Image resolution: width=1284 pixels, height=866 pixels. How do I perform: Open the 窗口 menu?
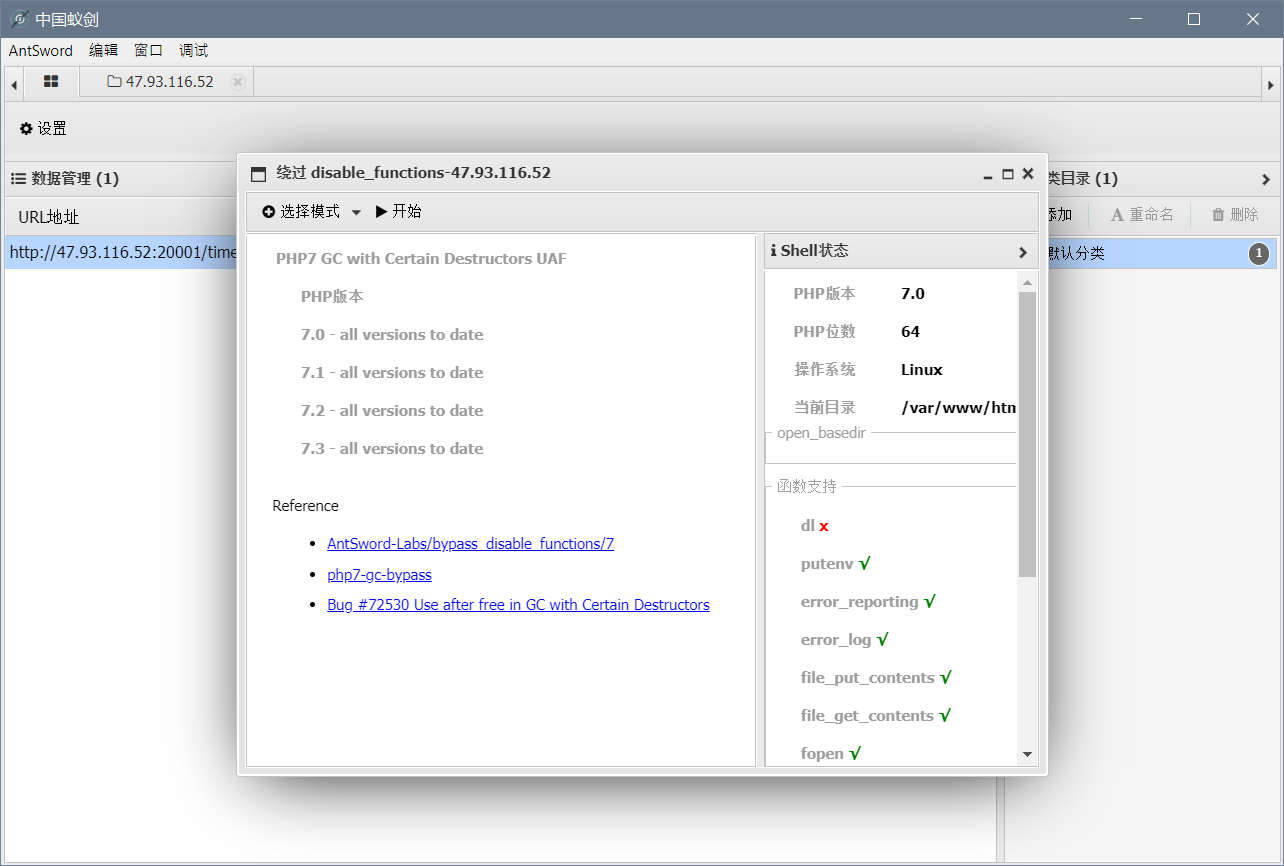coord(148,50)
